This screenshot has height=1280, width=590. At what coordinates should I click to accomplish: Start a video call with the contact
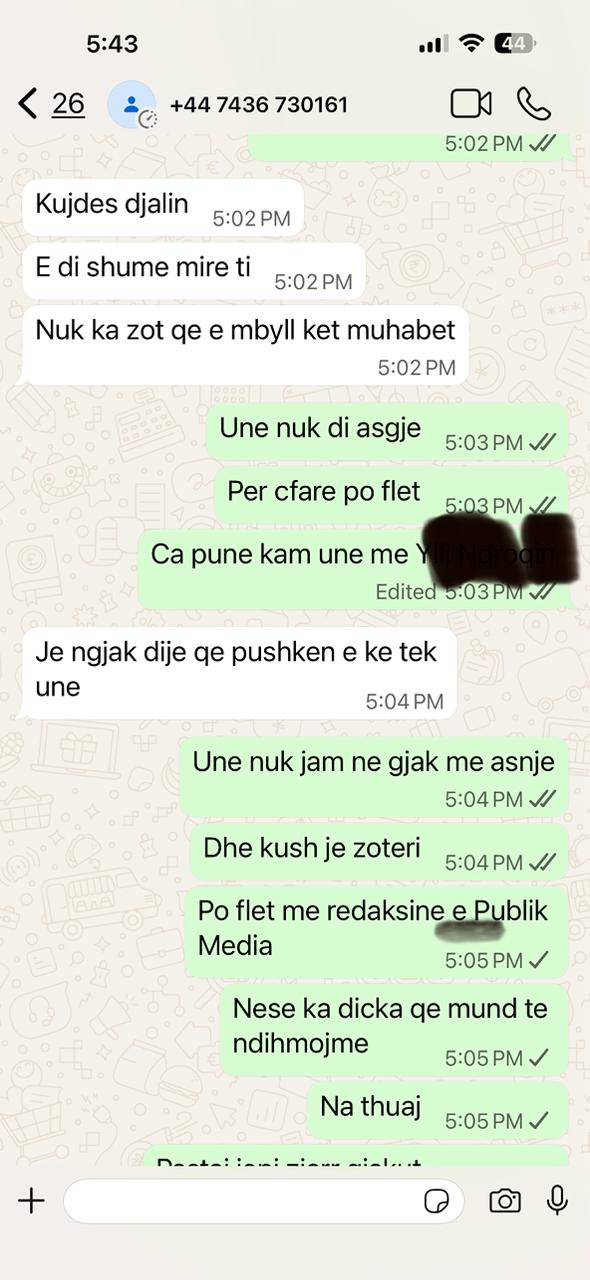(x=471, y=103)
